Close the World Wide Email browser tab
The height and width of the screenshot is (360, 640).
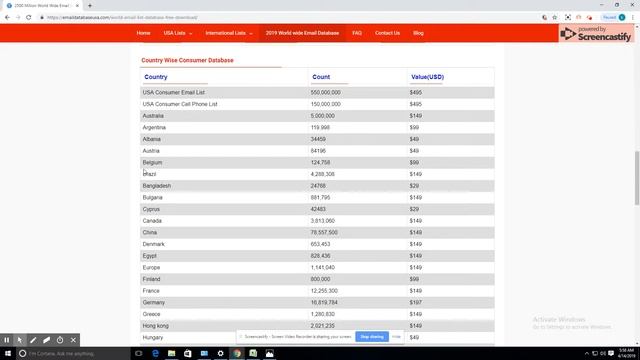pyautogui.click(x=77, y=6)
